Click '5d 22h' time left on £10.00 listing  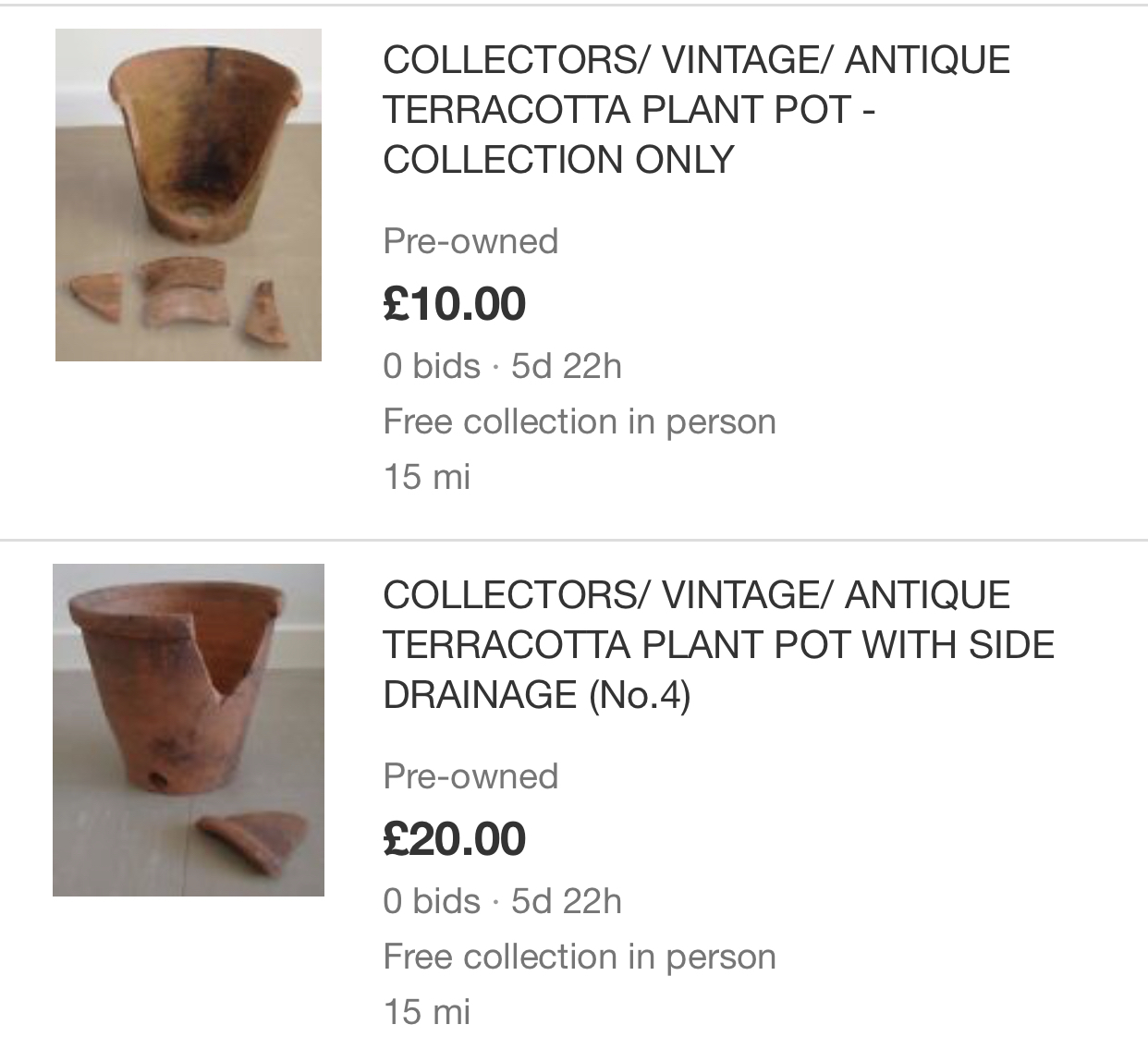pyautogui.click(x=567, y=366)
